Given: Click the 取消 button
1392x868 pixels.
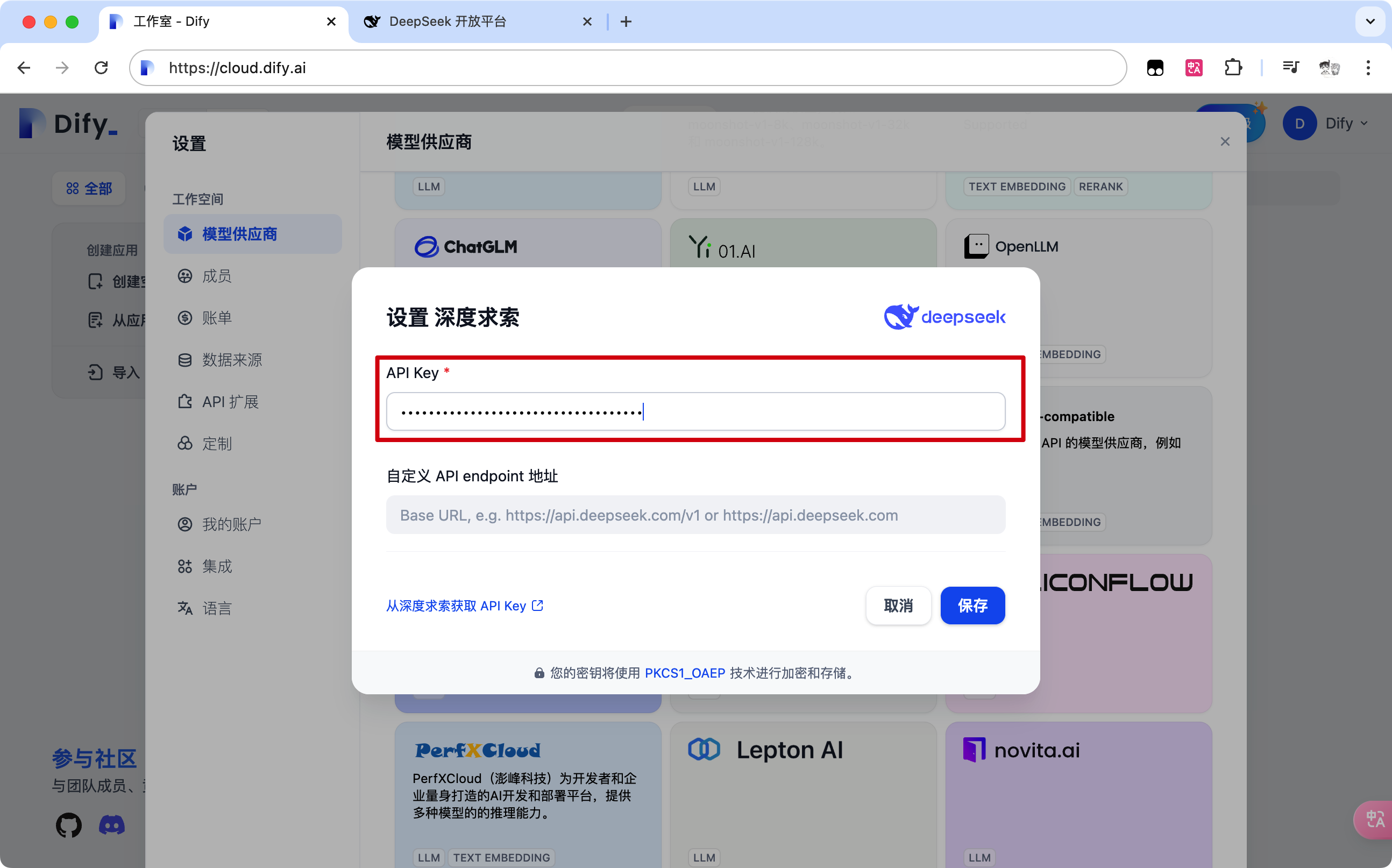Looking at the screenshot, I should pos(898,606).
